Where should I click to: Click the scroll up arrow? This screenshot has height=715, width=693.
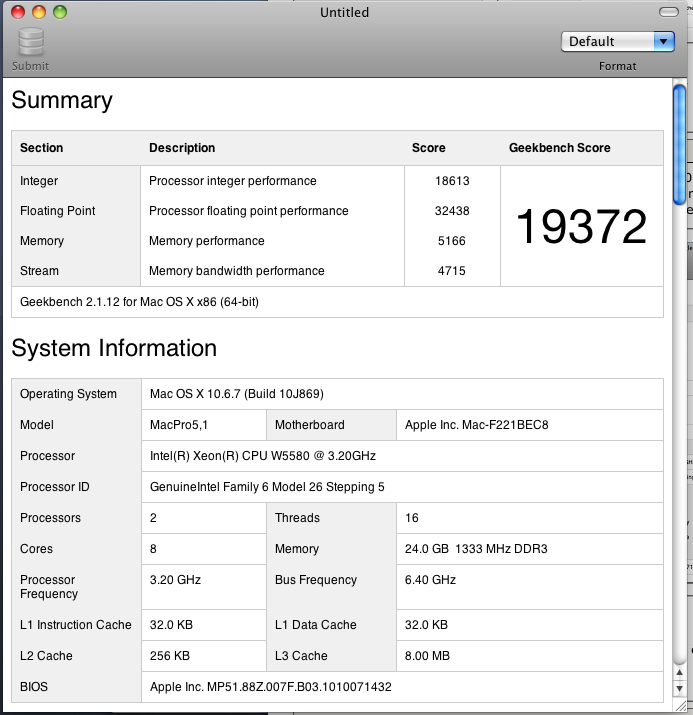click(679, 672)
